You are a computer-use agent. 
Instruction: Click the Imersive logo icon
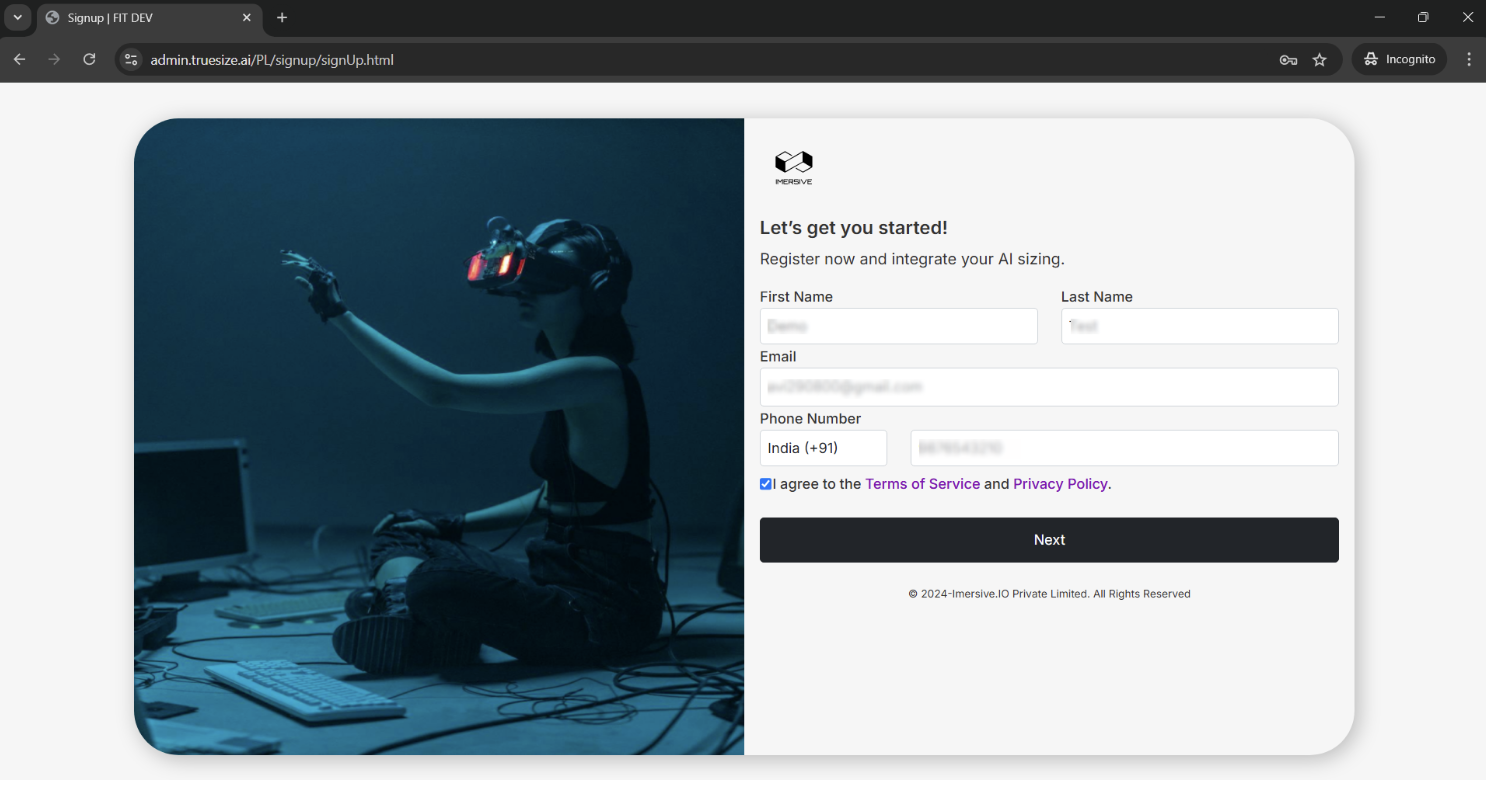[794, 168]
